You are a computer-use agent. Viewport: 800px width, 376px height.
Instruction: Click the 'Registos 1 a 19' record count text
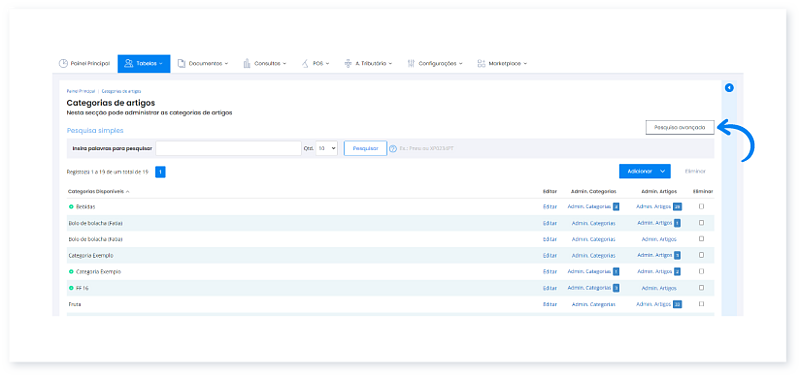tap(108, 172)
